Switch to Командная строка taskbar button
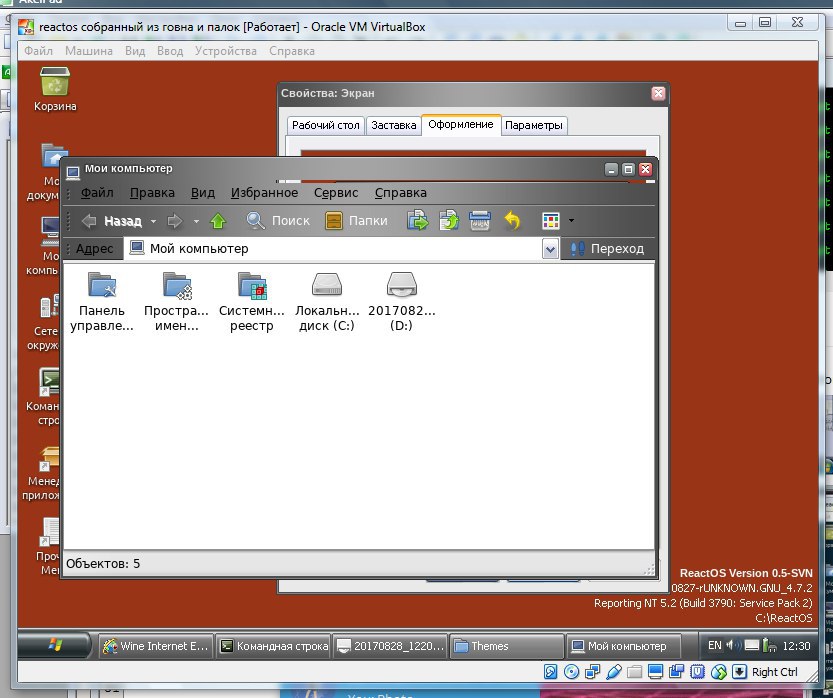Screen dimensions: 833x698 point(274,646)
